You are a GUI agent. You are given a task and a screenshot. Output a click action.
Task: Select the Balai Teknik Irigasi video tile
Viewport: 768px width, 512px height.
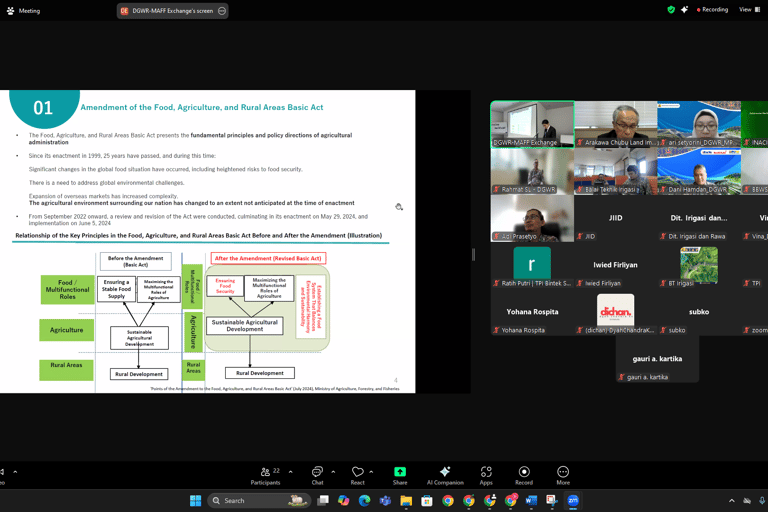[x=616, y=171]
